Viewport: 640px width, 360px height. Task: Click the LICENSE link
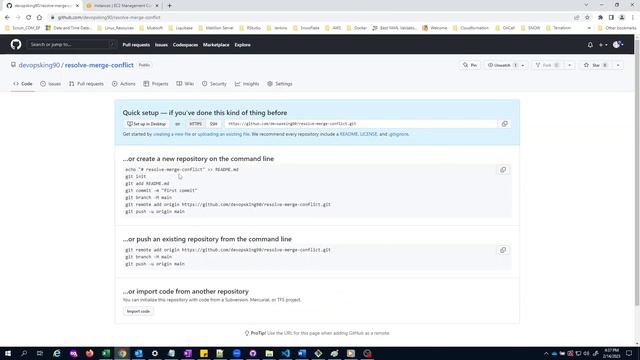369,134
